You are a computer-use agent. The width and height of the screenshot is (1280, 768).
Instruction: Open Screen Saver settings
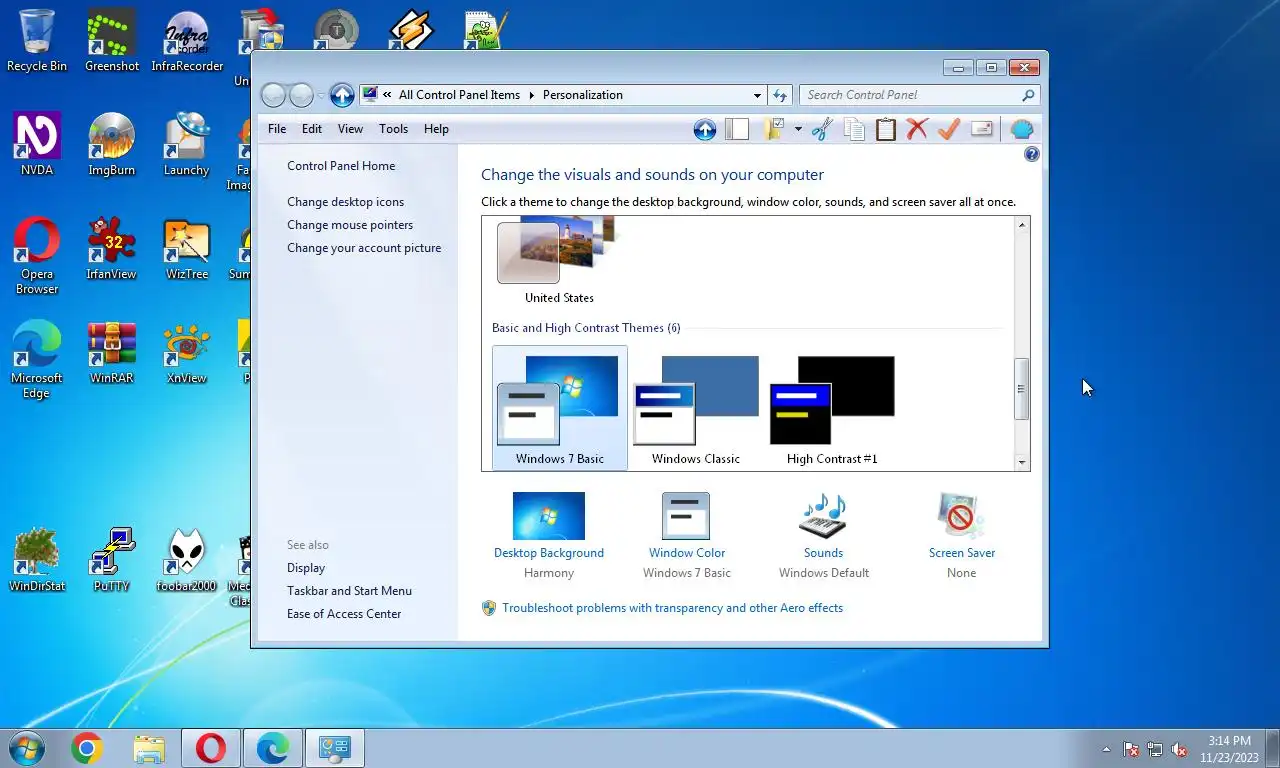(x=962, y=534)
